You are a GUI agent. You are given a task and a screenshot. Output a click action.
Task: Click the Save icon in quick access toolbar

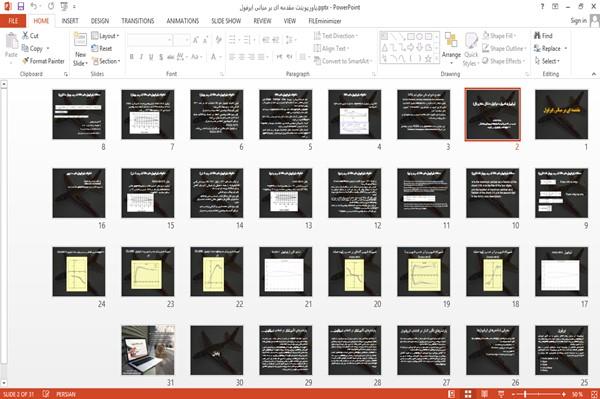coord(21,7)
